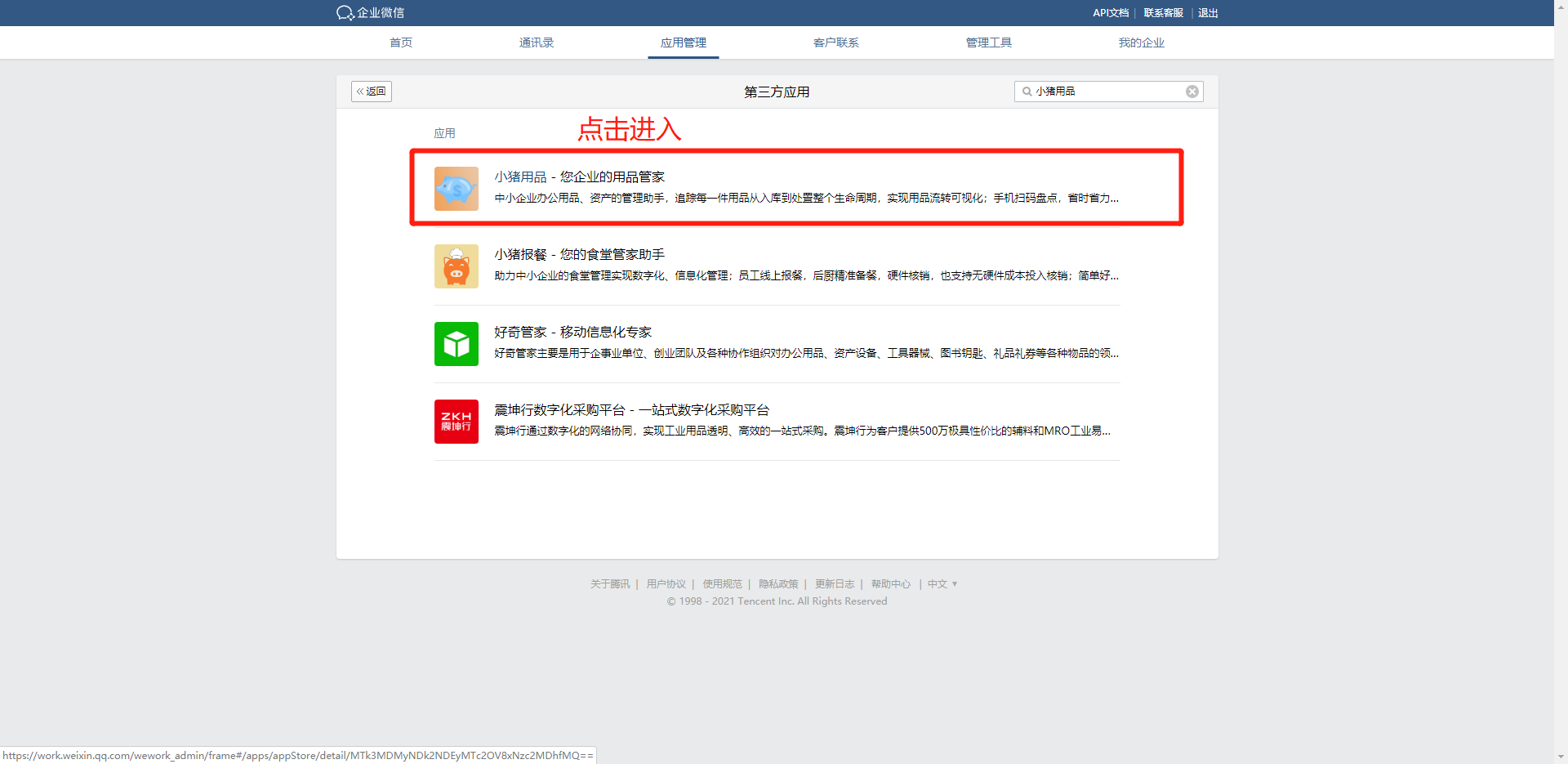Open the 小猪报餐 pig chef icon
The height and width of the screenshot is (764, 1568).
pos(457,266)
